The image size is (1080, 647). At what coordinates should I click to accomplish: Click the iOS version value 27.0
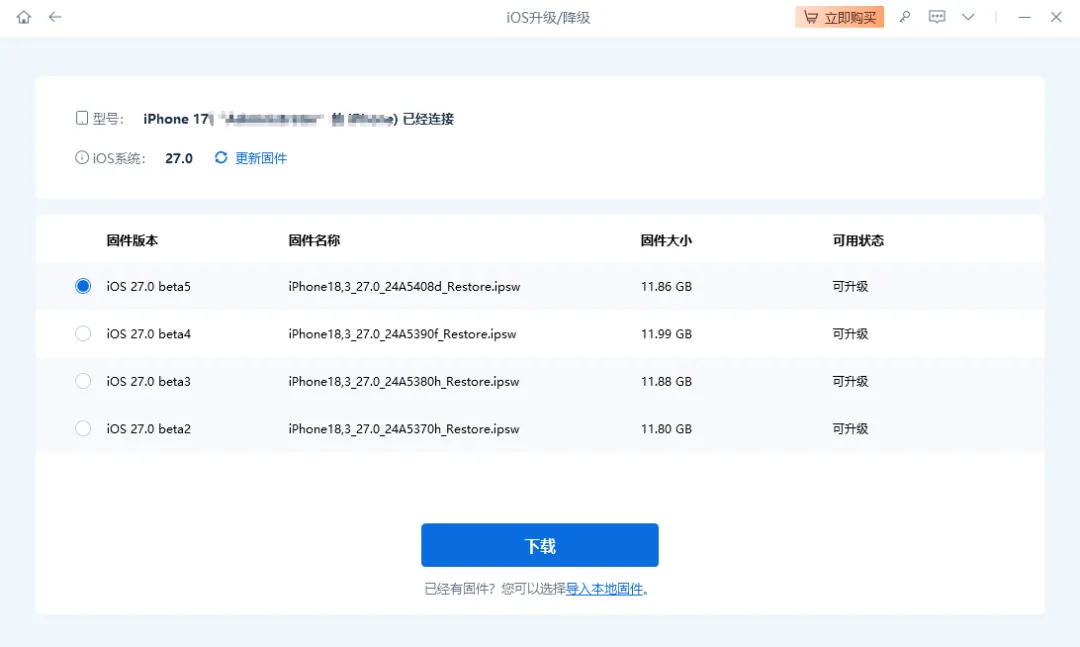pyautogui.click(x=179, y=158)
